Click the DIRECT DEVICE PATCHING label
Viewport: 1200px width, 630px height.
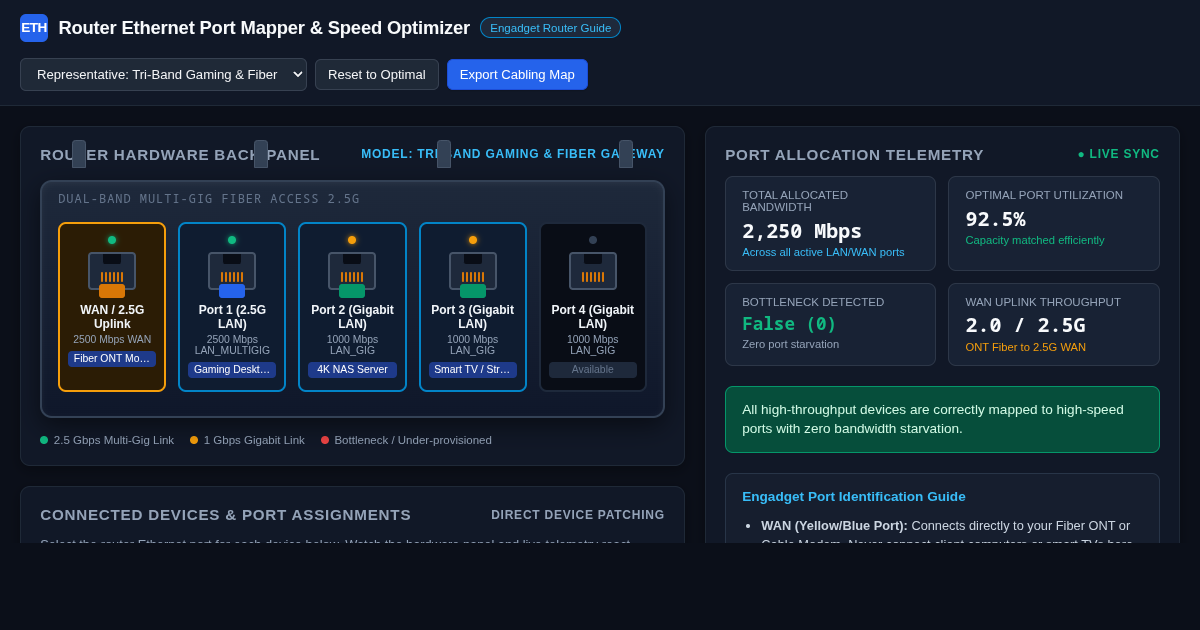click(x=578, y=515)
